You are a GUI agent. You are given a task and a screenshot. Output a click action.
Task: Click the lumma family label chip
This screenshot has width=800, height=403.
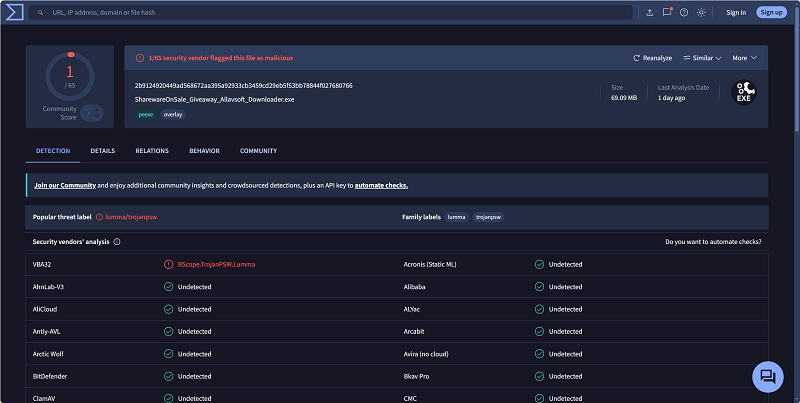click(457, 217)
